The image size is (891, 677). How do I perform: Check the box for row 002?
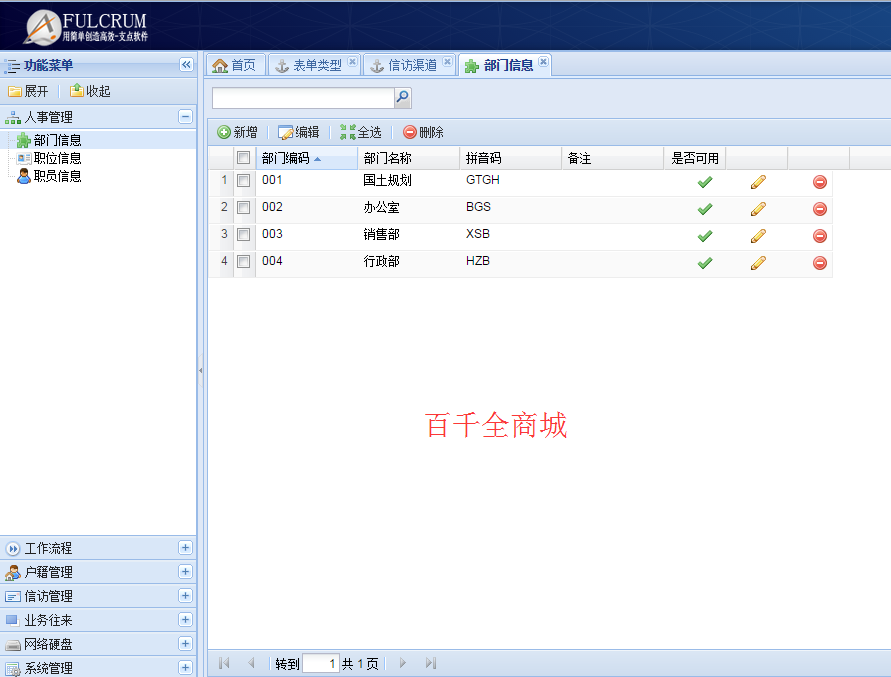tap(243, 207)
